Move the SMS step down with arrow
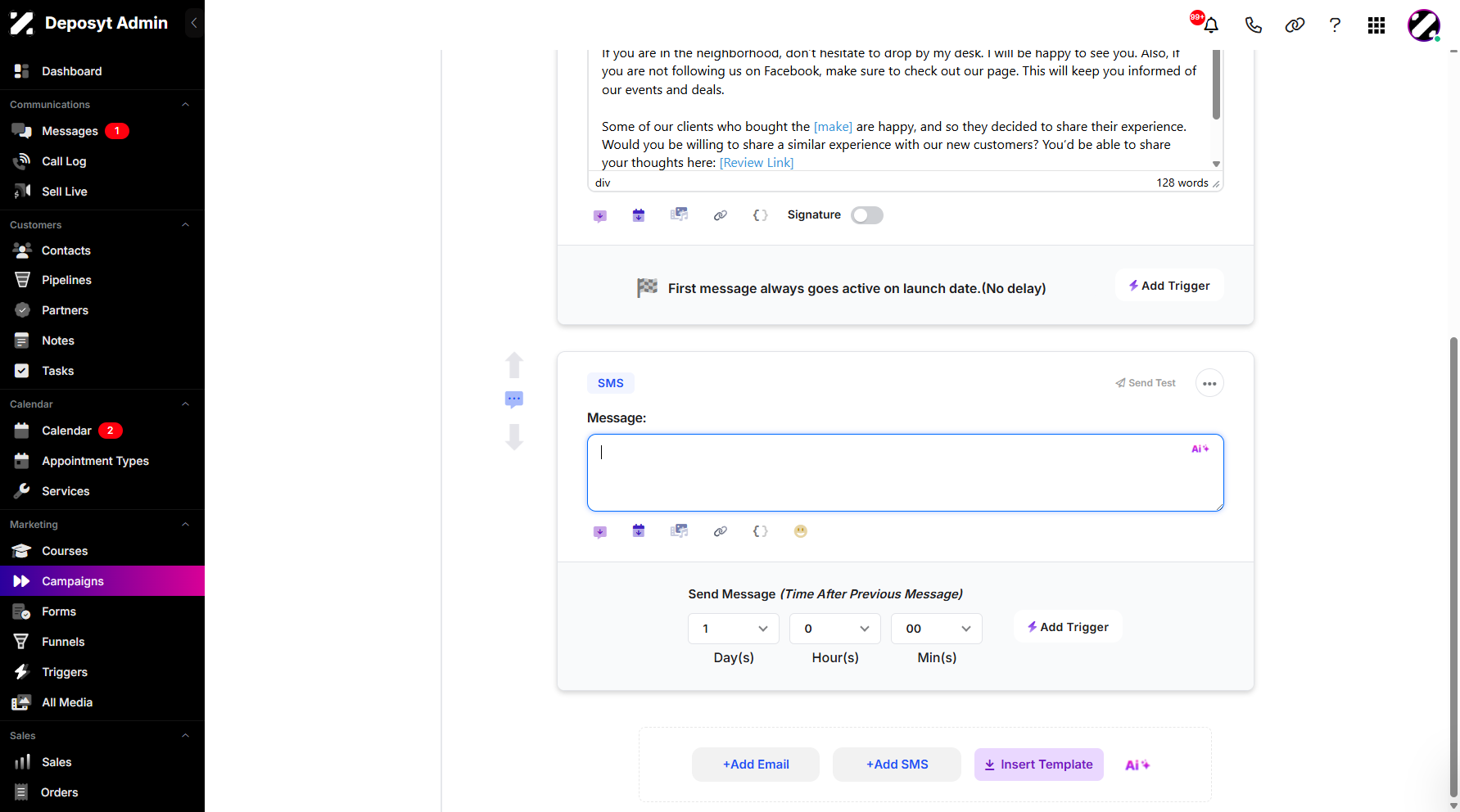The image size is (1460, 812). tap(514, 437)
